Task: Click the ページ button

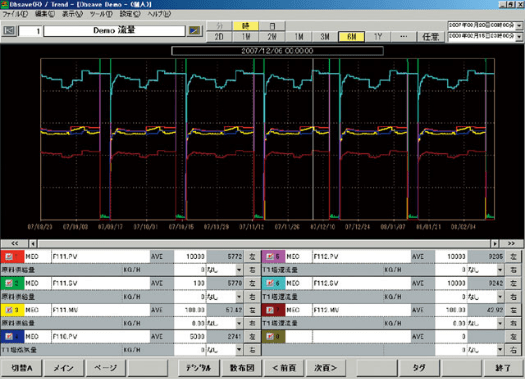Action: (x=106, y=368)
